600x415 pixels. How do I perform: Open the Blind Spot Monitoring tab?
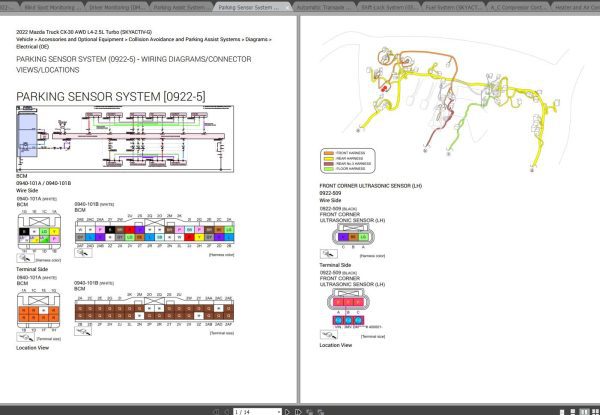coord(51,7)
